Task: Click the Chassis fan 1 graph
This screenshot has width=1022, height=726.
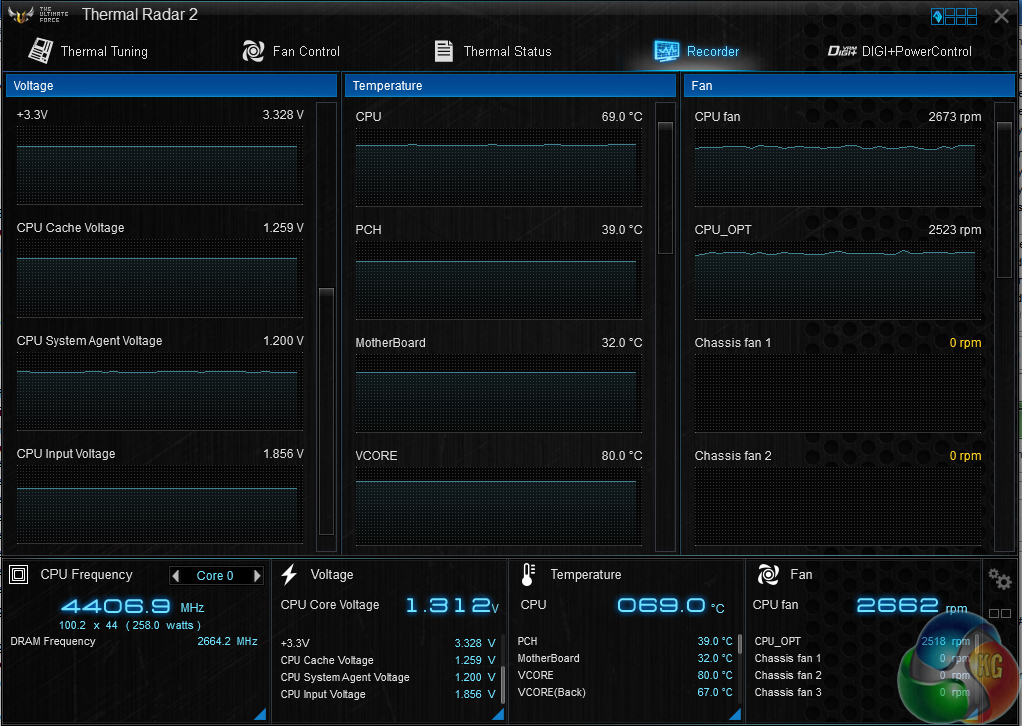Action: point(838,393)
